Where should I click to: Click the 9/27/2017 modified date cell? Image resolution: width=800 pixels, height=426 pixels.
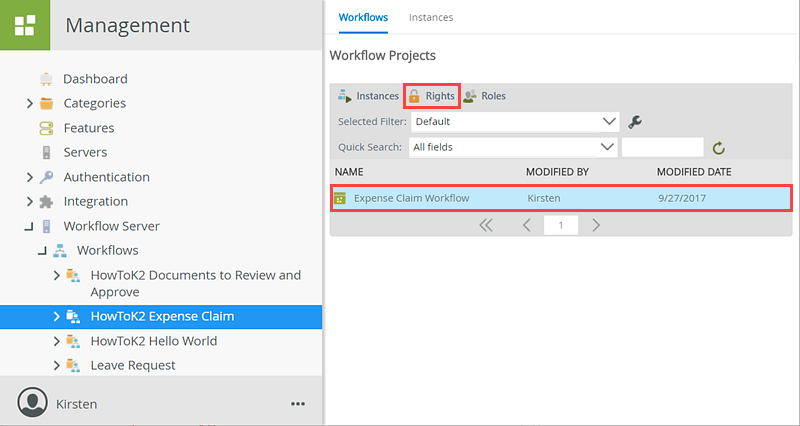(682, 198)
